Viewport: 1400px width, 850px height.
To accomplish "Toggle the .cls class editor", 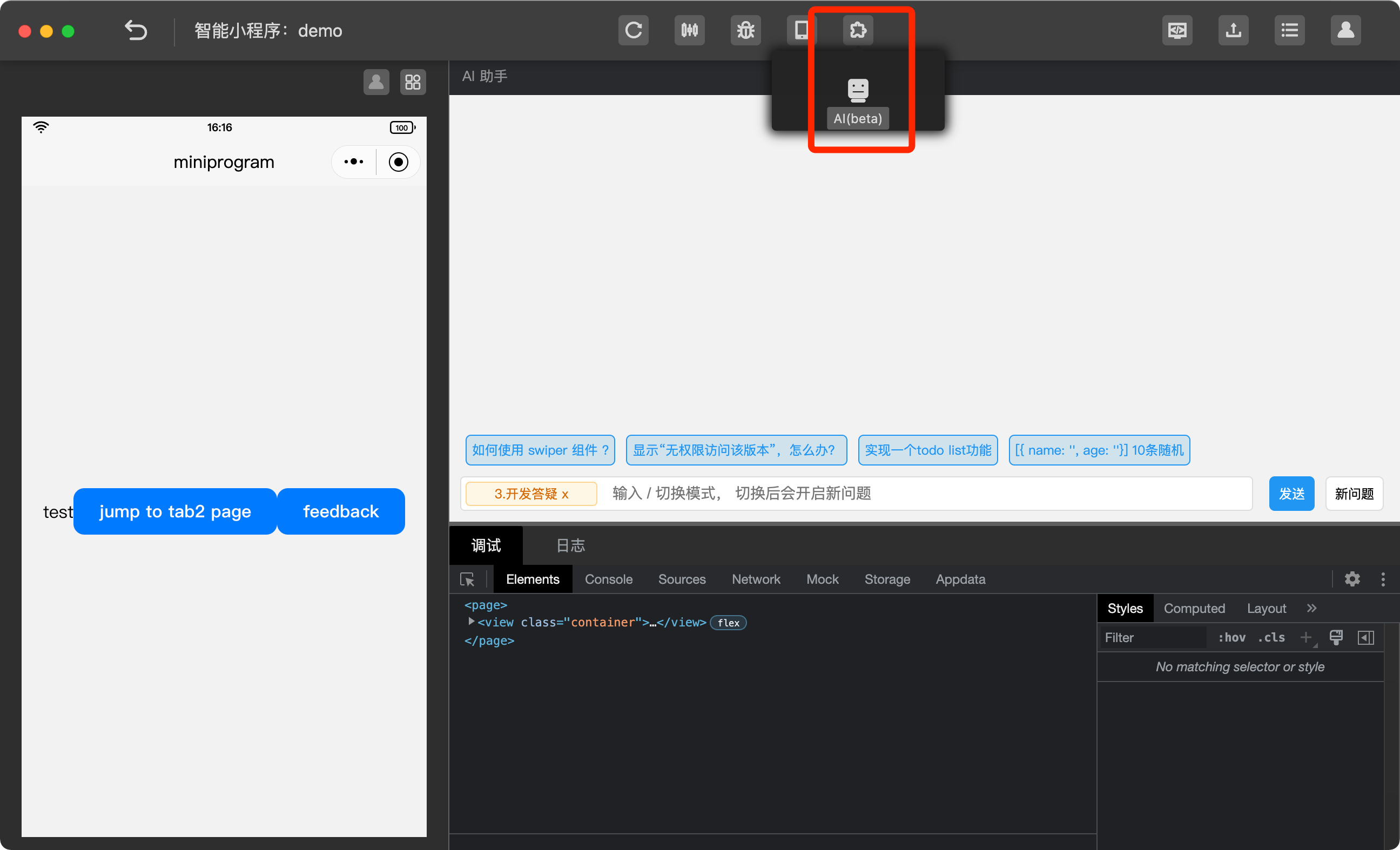I will 1271,637.
